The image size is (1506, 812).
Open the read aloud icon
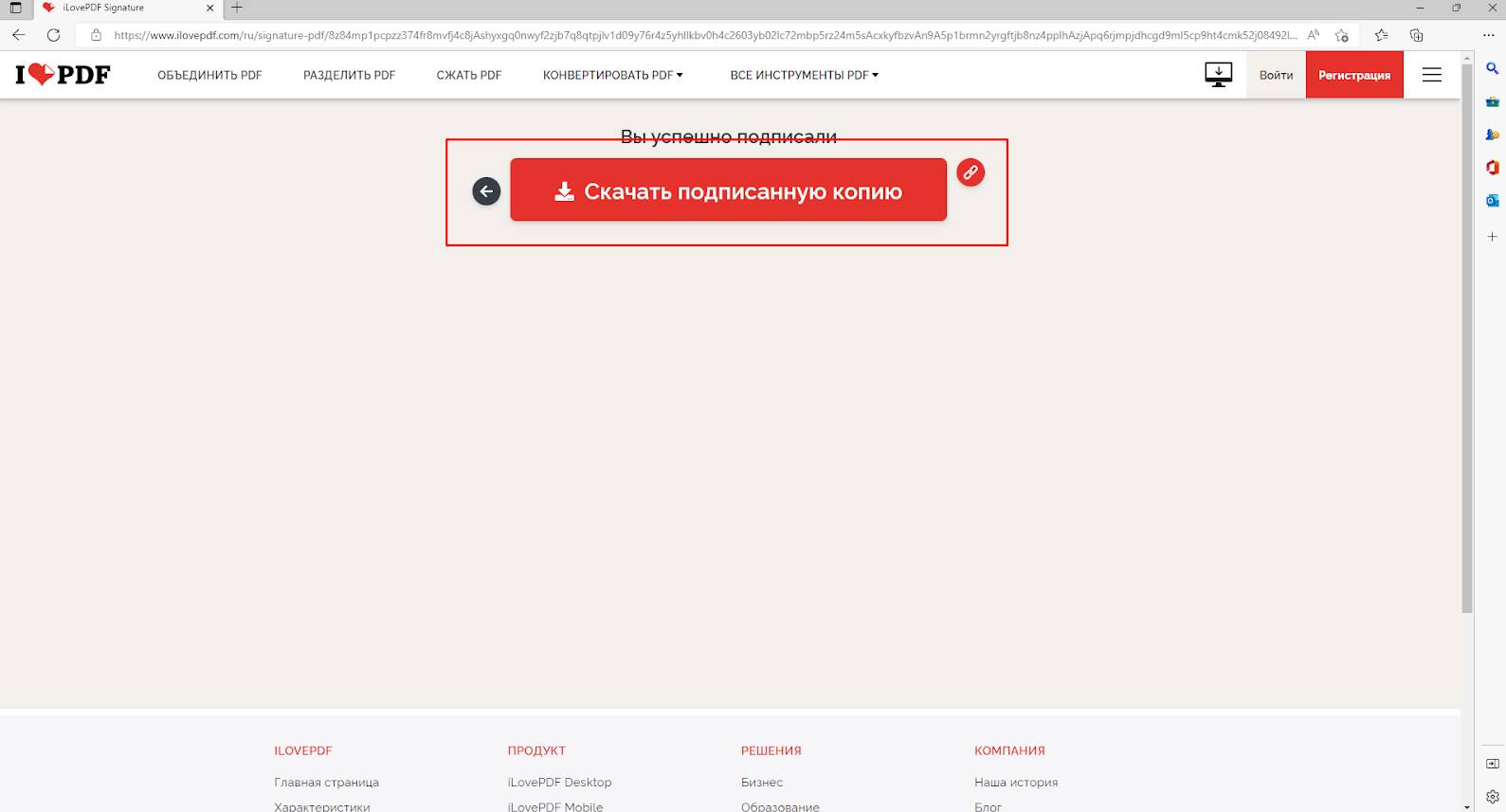coord(1314,35)
